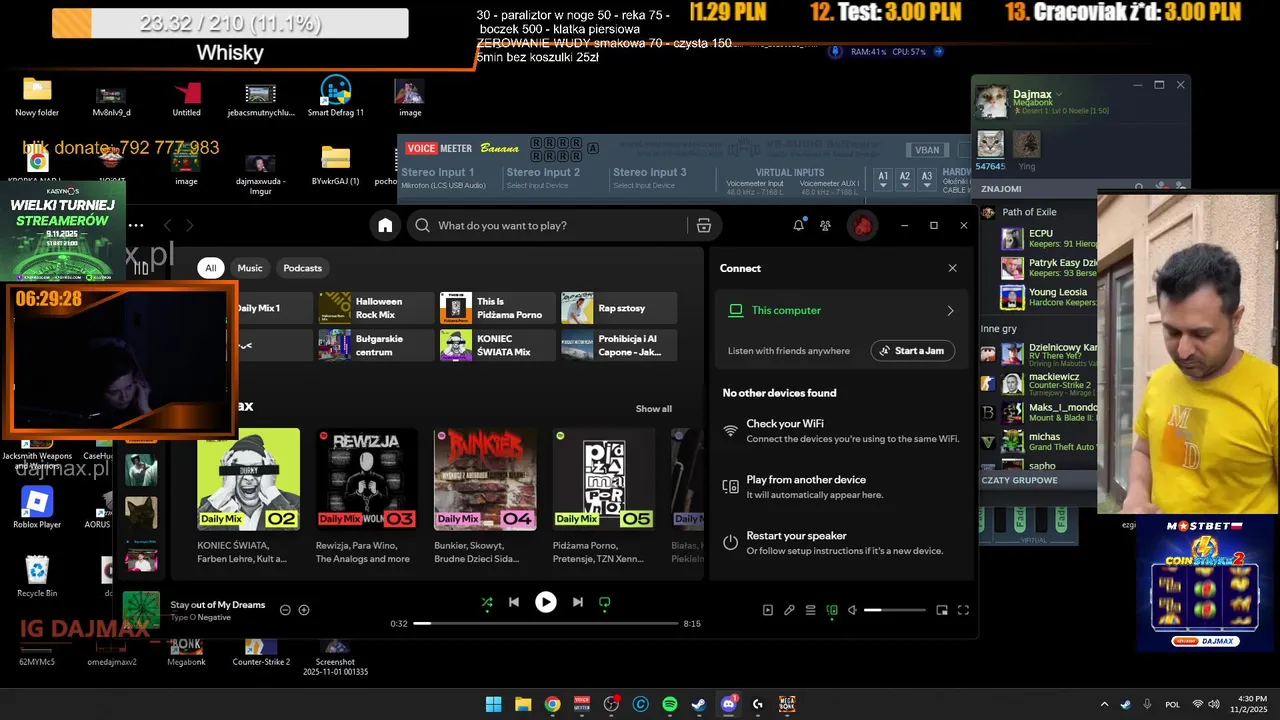
Task: Open the Daily Mix 05 card
Action: pyautogui.click(x=604, y=497)
